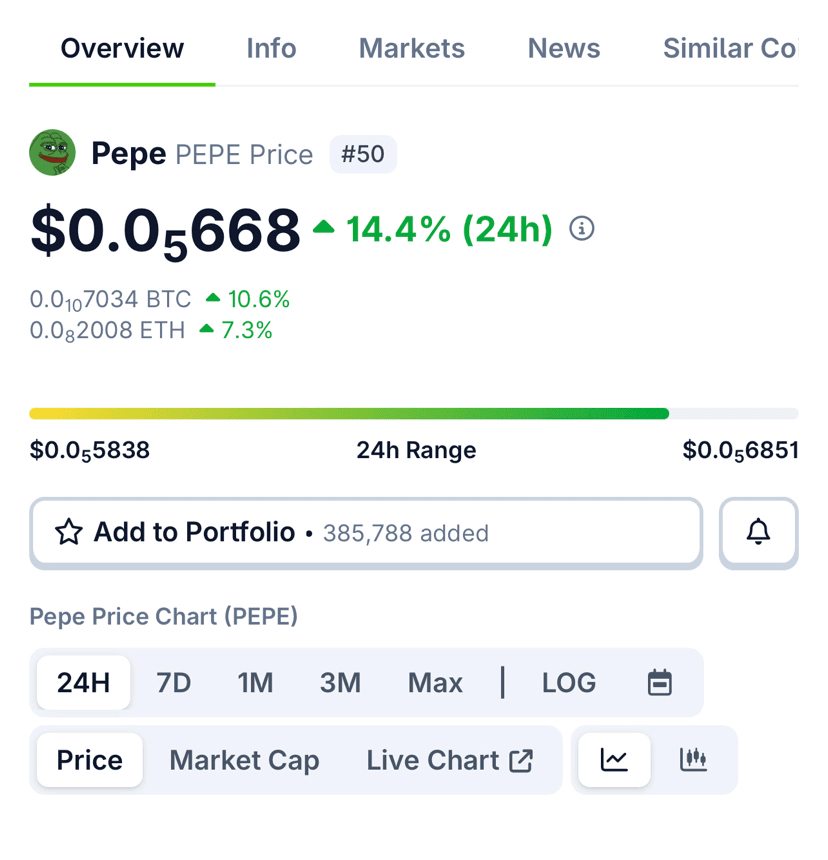
Task: Select the 24H time range
Action: (84, 683)
